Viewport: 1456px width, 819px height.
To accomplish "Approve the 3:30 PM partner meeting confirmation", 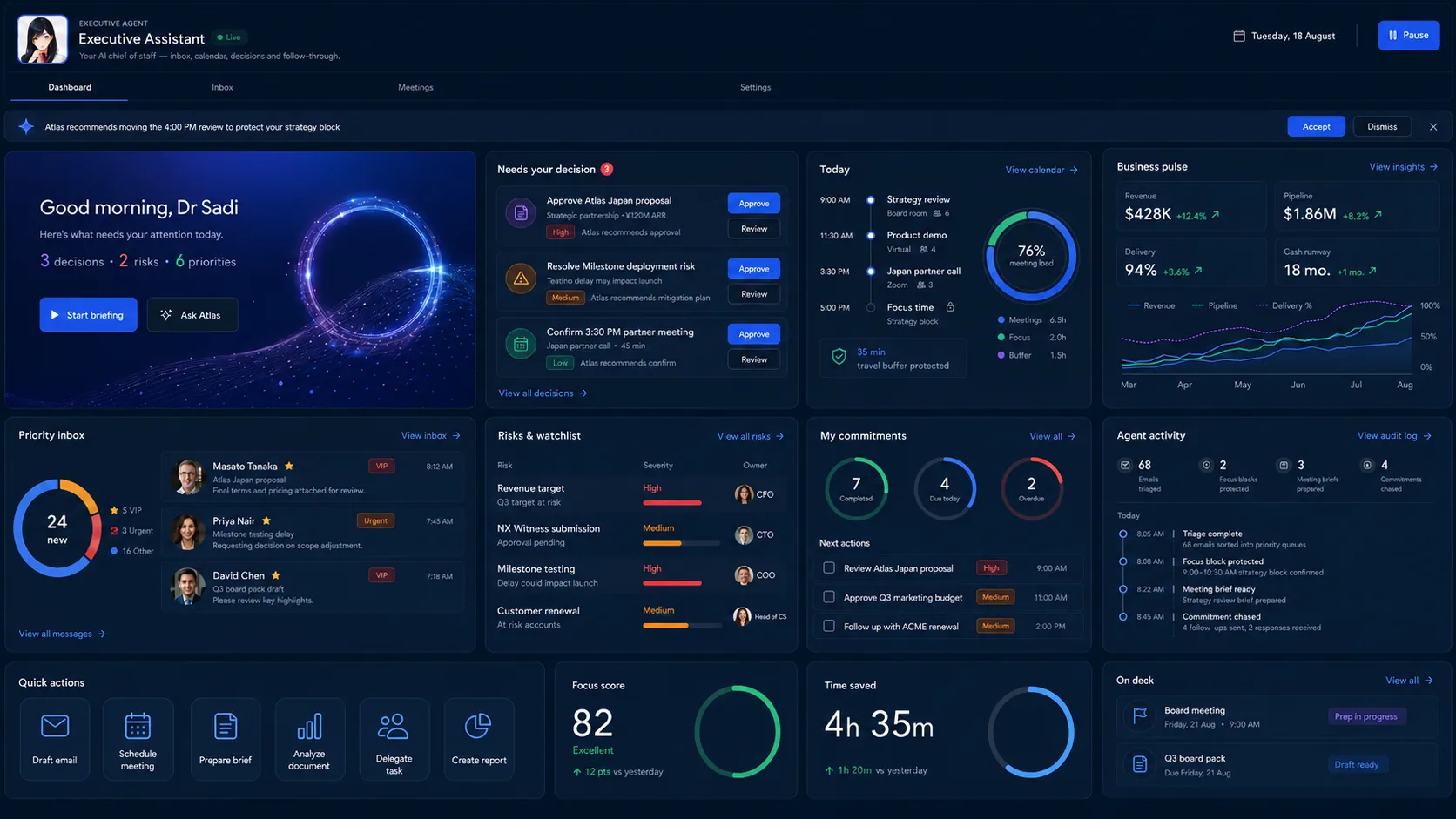I will tap(754, 334).
